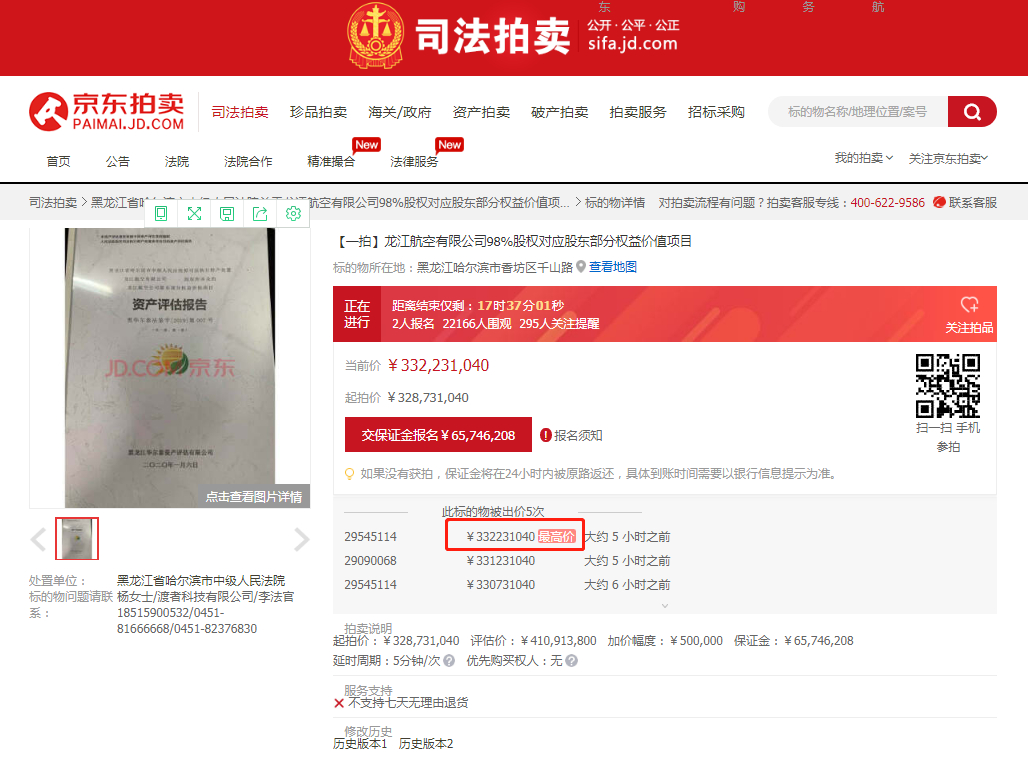This screenshot has width=1028, height=763.
Task: Save the image using the disk icon
Action: [x=227, y=213]
